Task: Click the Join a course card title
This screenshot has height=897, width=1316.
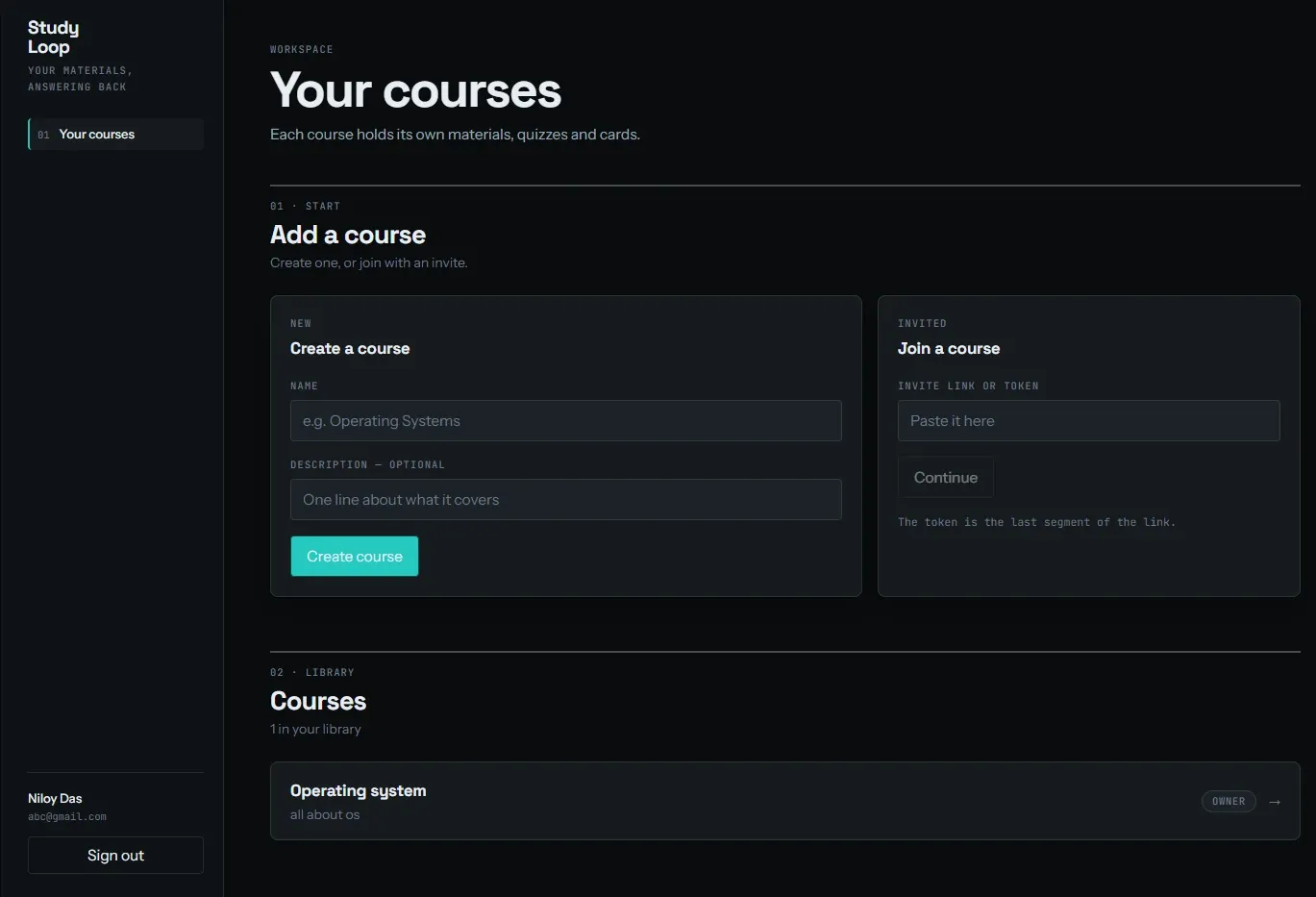Action: (949, 349)
